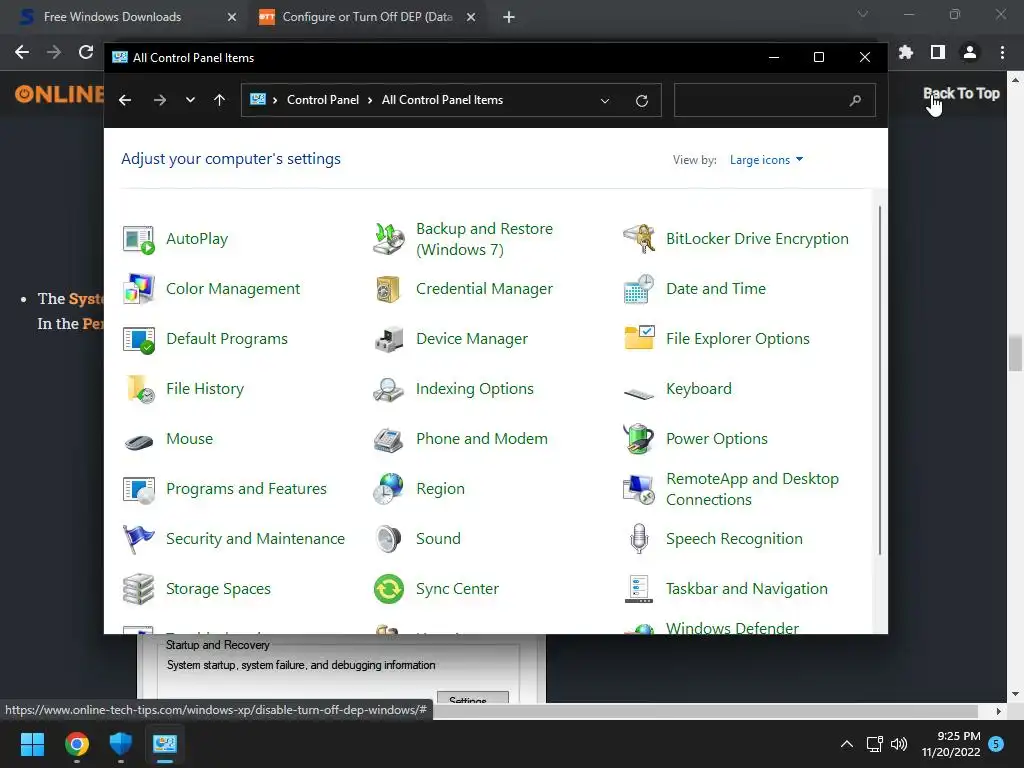Open the AutoPlay icon

pos(138,240)
